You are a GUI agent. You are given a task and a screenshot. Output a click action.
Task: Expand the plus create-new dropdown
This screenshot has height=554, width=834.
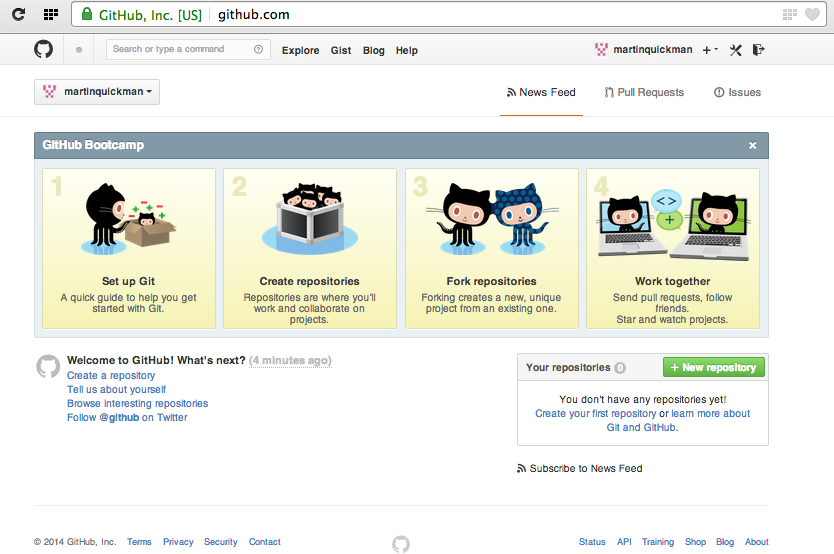[x=710, y=50]
